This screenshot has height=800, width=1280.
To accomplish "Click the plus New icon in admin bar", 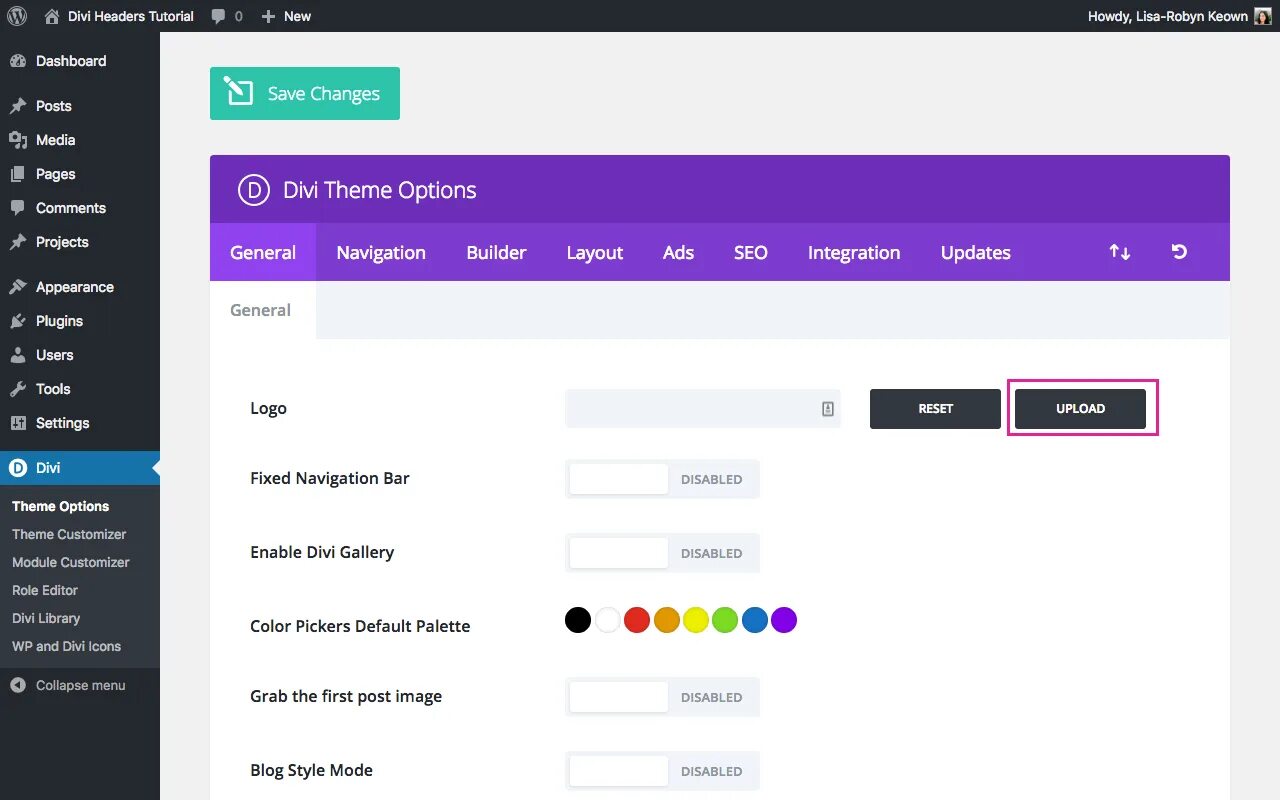I will tap(268, 17).
